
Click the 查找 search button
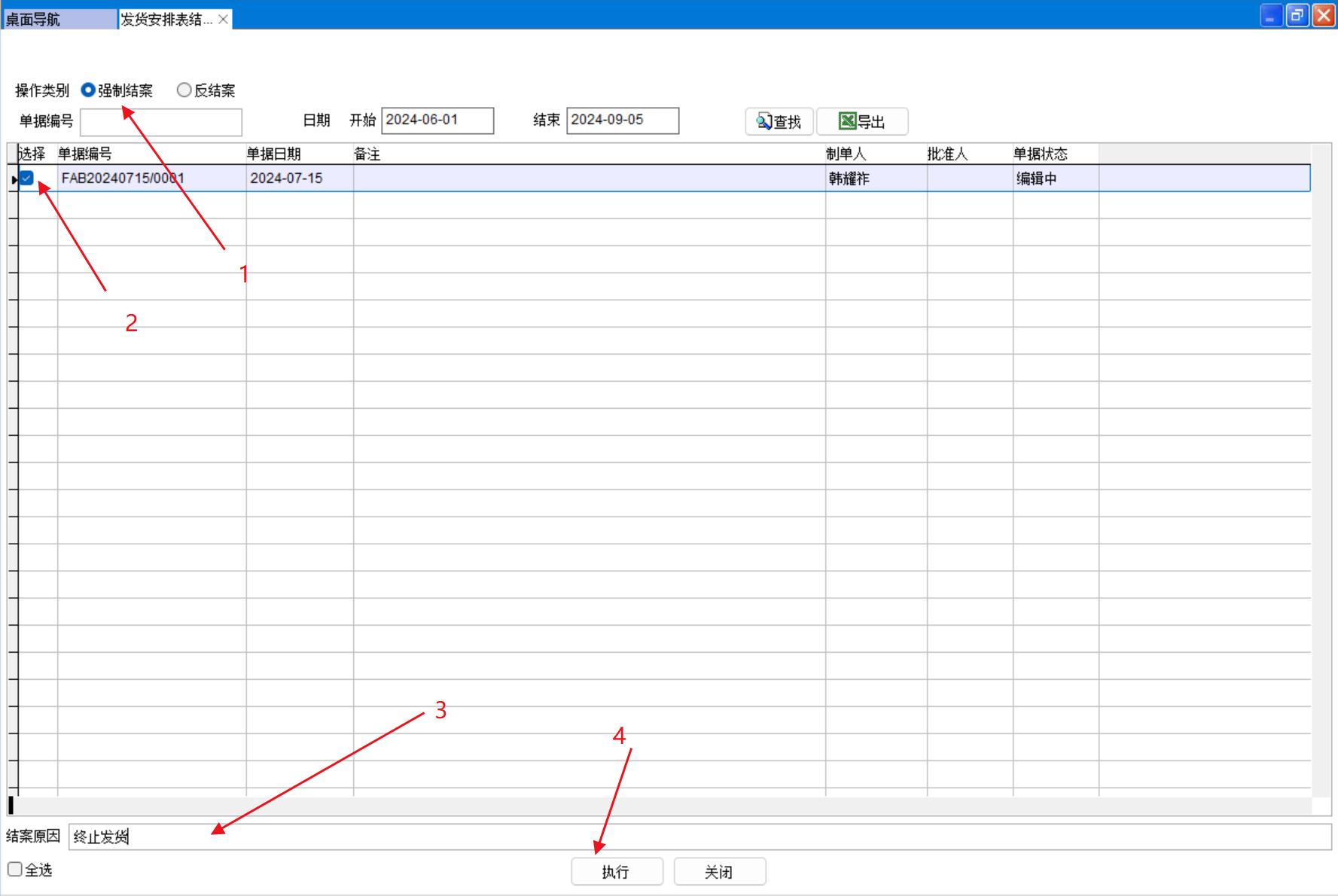coord(779,121)
